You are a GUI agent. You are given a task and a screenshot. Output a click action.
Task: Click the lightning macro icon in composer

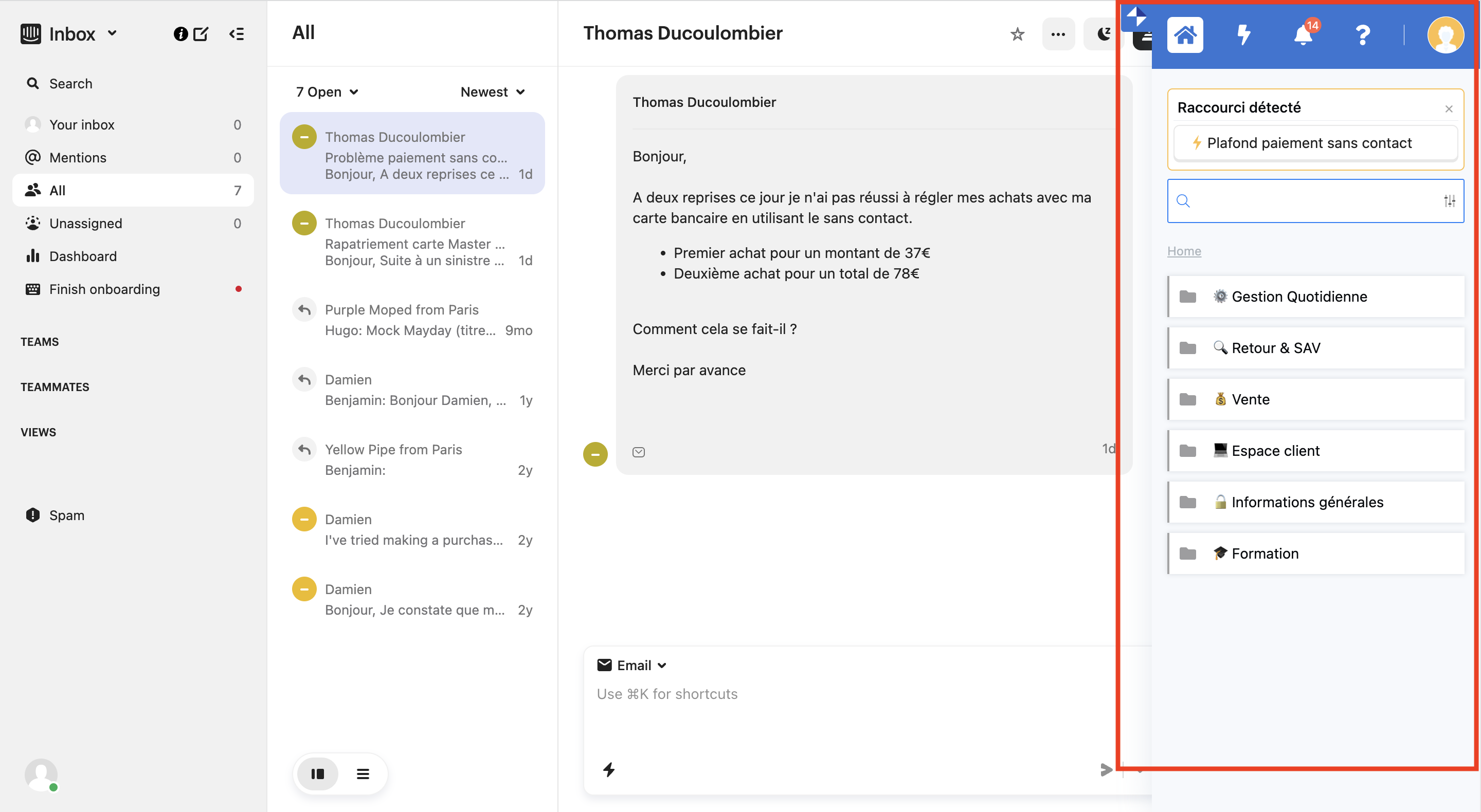click(609, 769)
